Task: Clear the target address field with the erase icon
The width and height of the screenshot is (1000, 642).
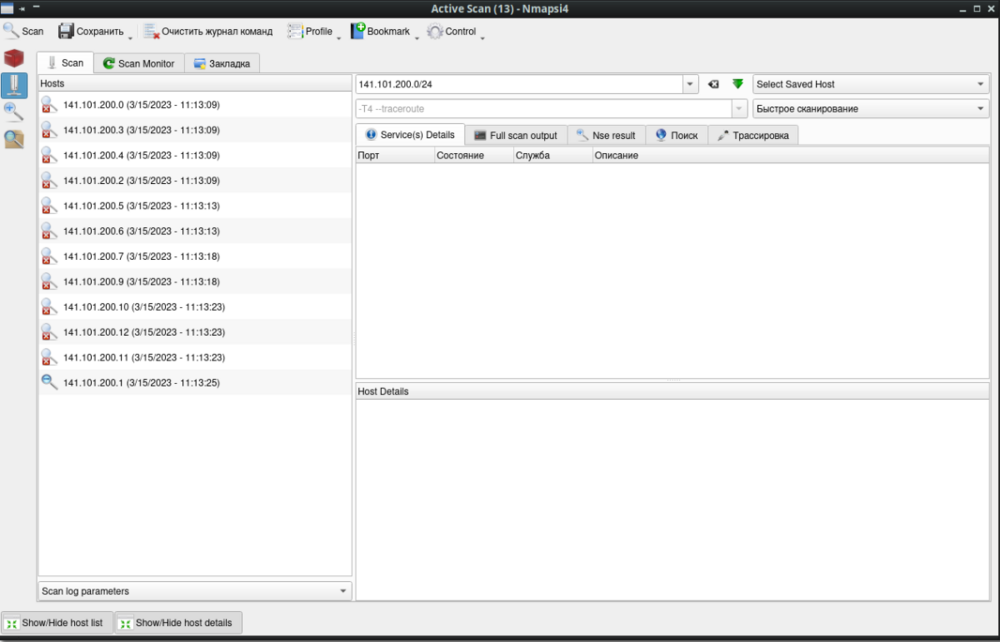Action: coord(713,85)
